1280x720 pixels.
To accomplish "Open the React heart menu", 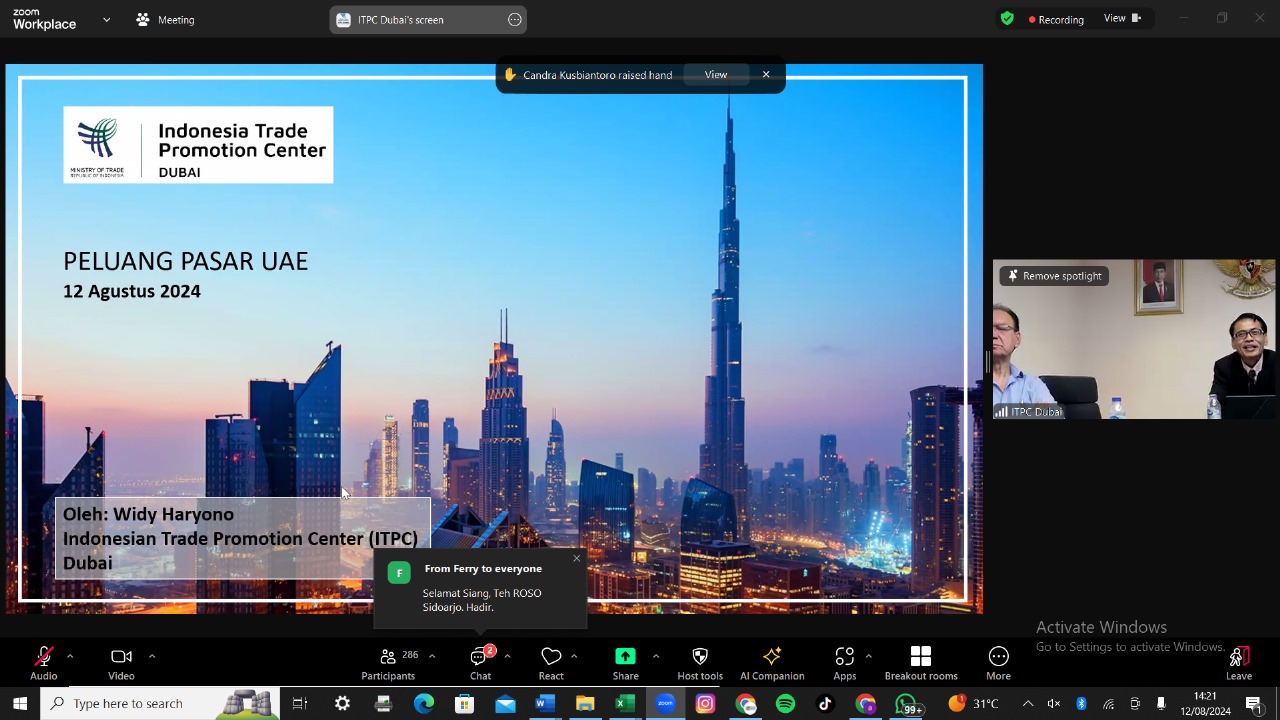I will click(551, 663).
